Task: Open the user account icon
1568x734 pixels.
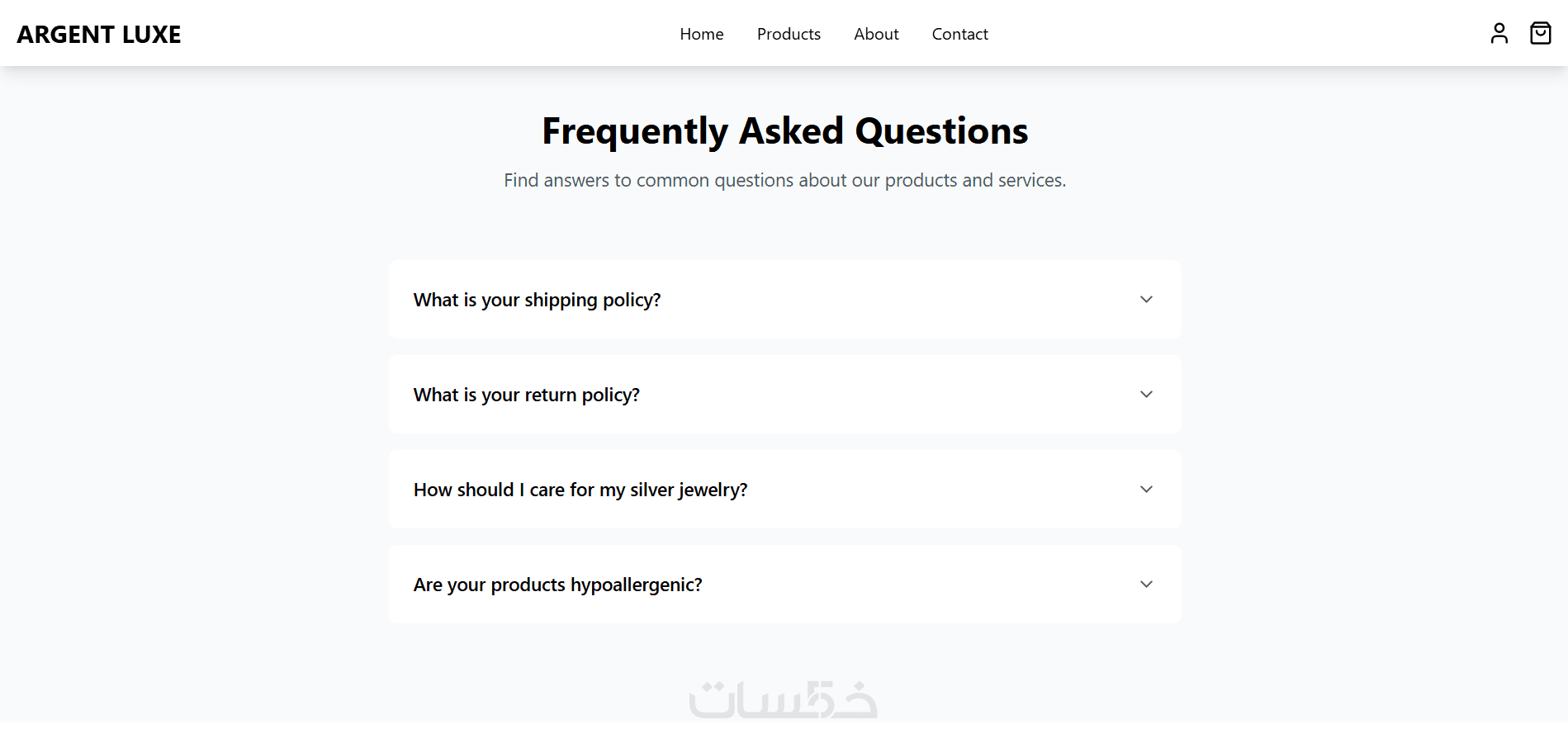Action: click(x=1499, y=33)
